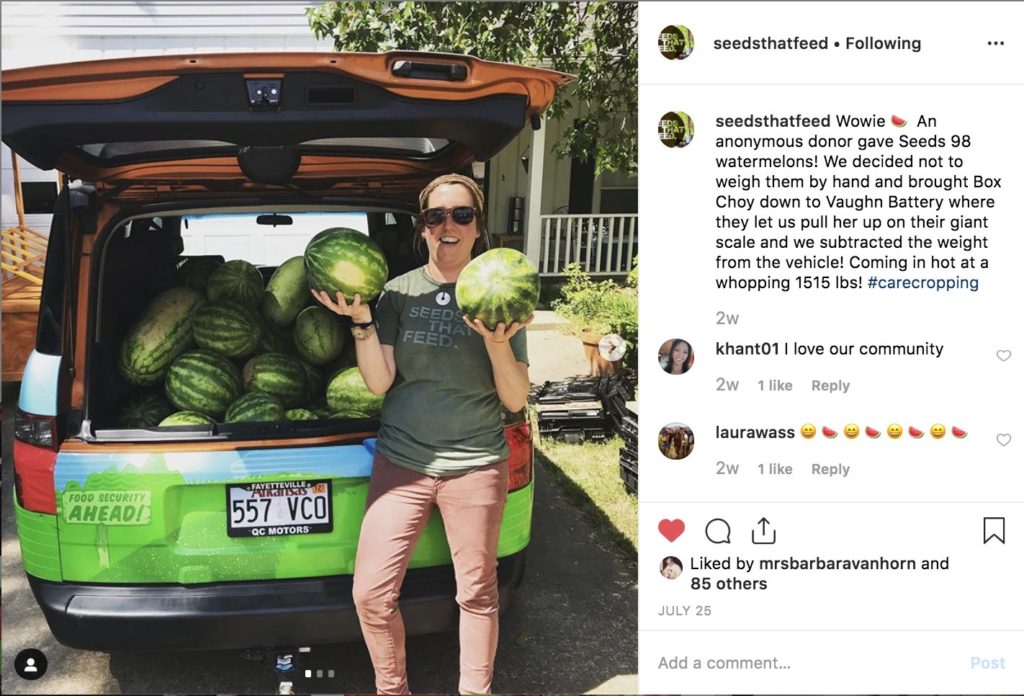Open laurawass's profile avatar
The width and height of the screenshot is (1024, 696).
(x=675, y=441)
